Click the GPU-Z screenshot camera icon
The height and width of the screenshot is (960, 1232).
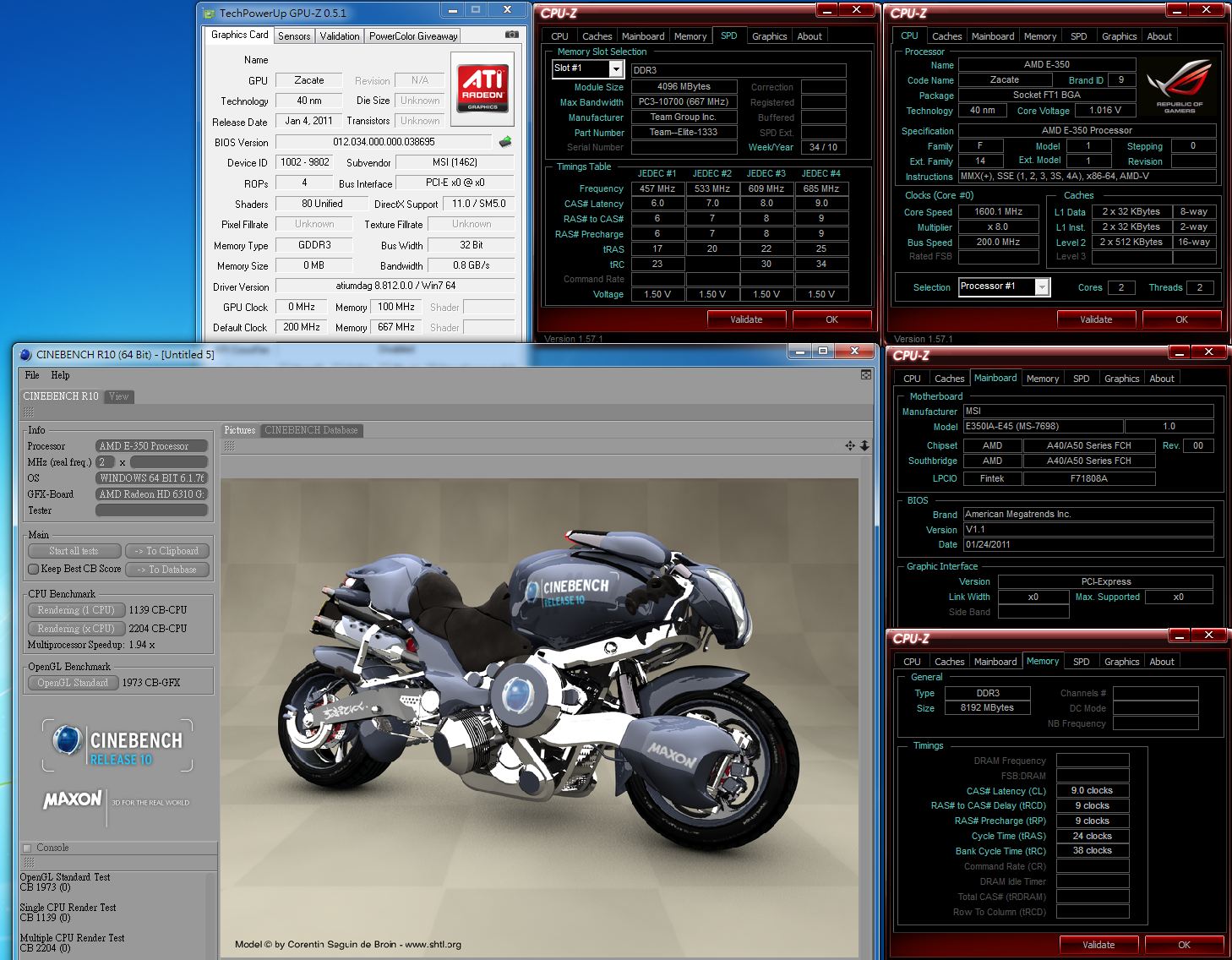(x=511, y=35)
